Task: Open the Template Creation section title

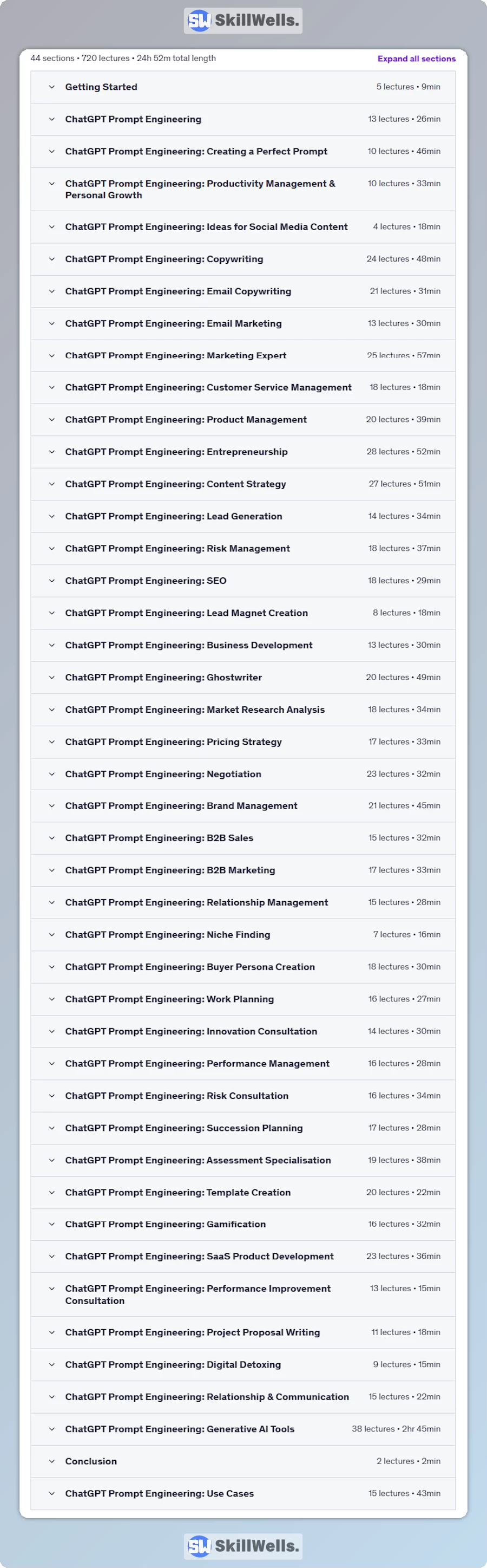Action: click(177, 1193)
